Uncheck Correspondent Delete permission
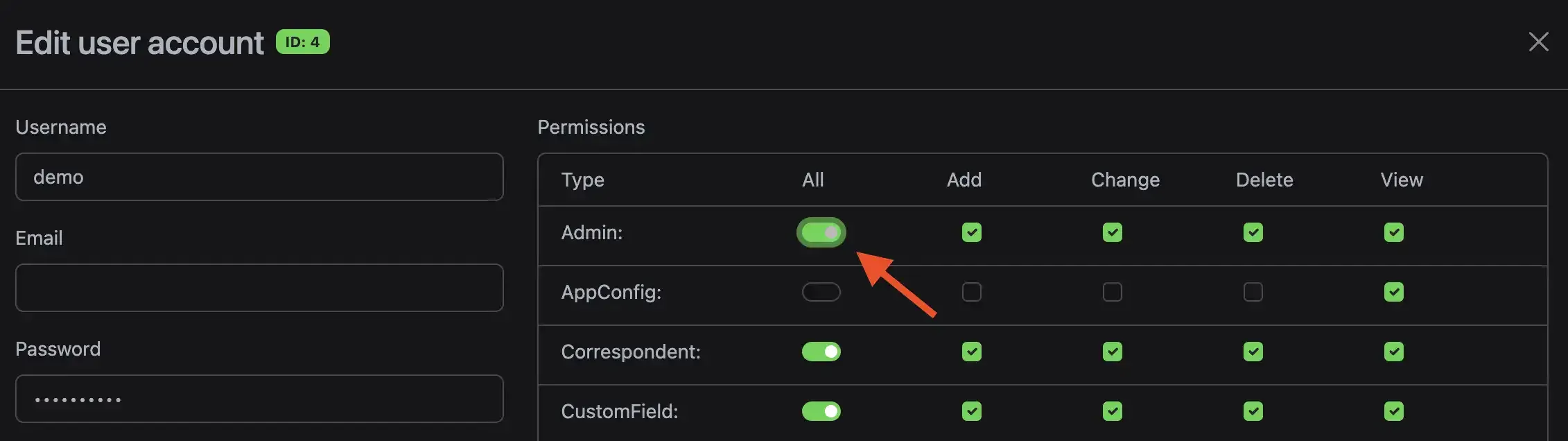1568x441 pixels. (x=1253, y=352)
